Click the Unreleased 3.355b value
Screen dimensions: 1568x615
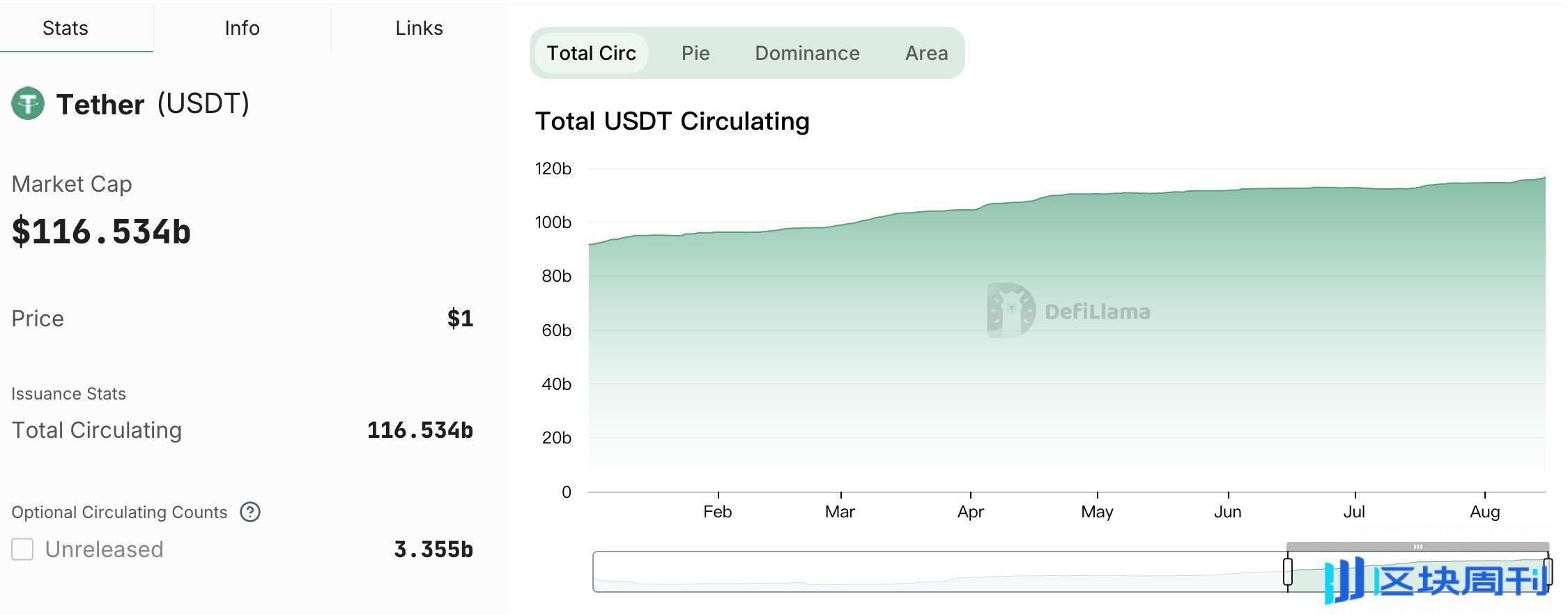coord(433,549)
